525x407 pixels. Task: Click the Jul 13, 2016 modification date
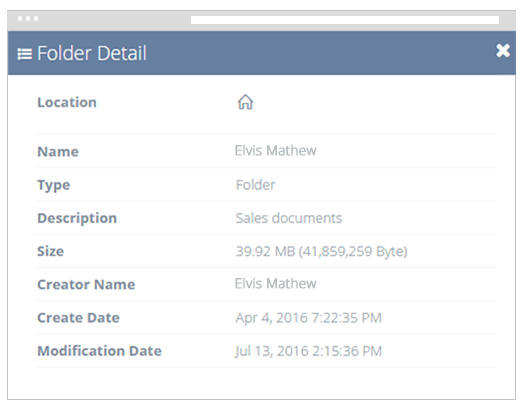click(308, 351)
